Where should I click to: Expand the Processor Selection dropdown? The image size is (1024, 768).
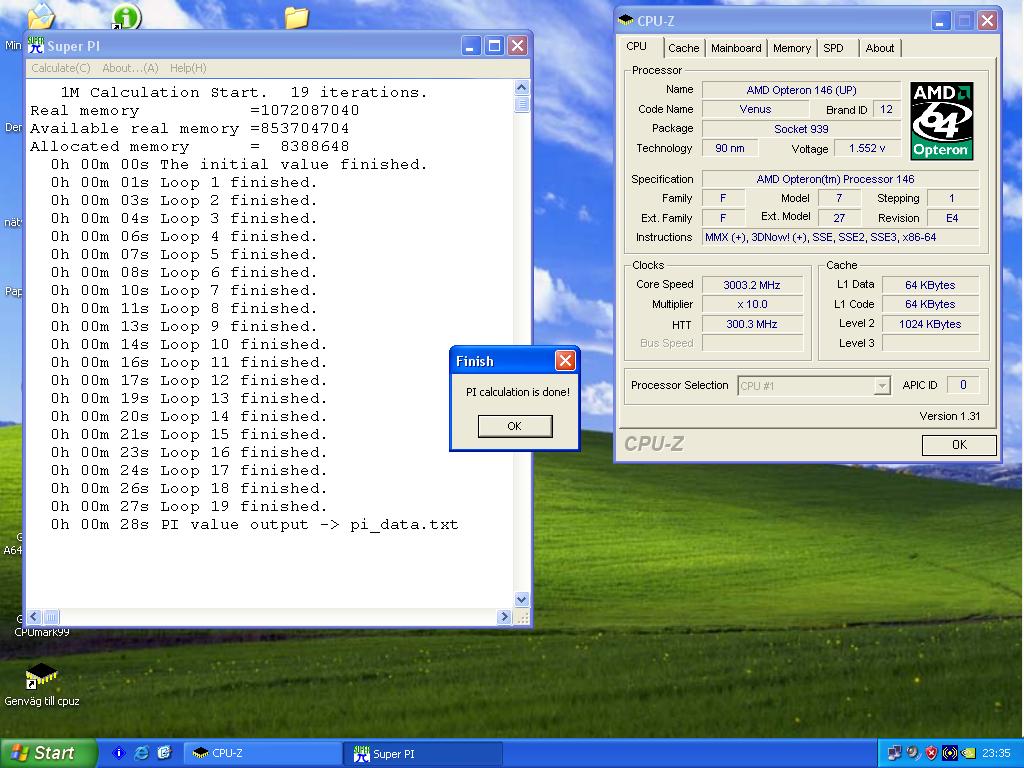(882, 385)
